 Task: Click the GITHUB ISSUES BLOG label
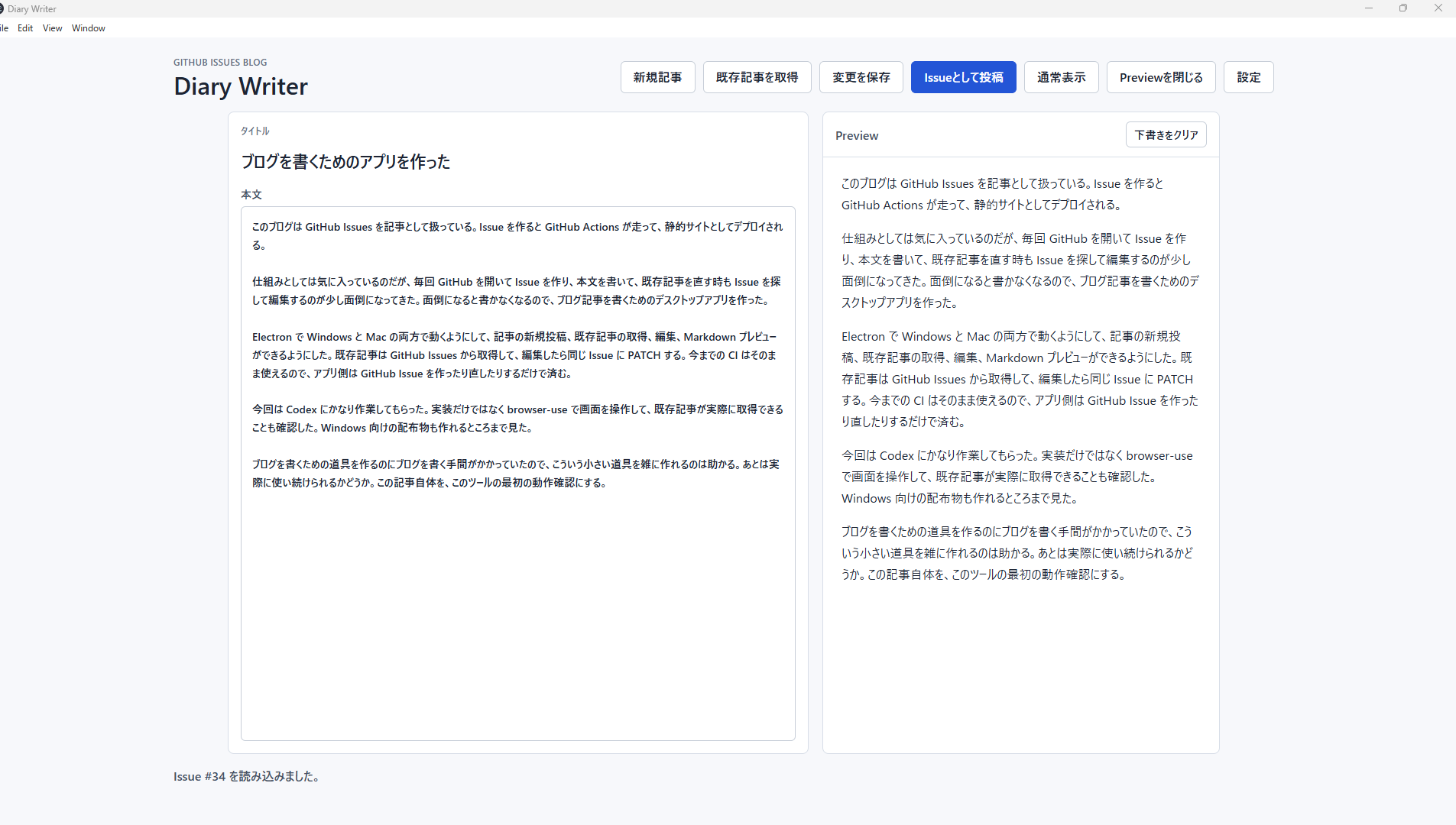tap(220, 63)
